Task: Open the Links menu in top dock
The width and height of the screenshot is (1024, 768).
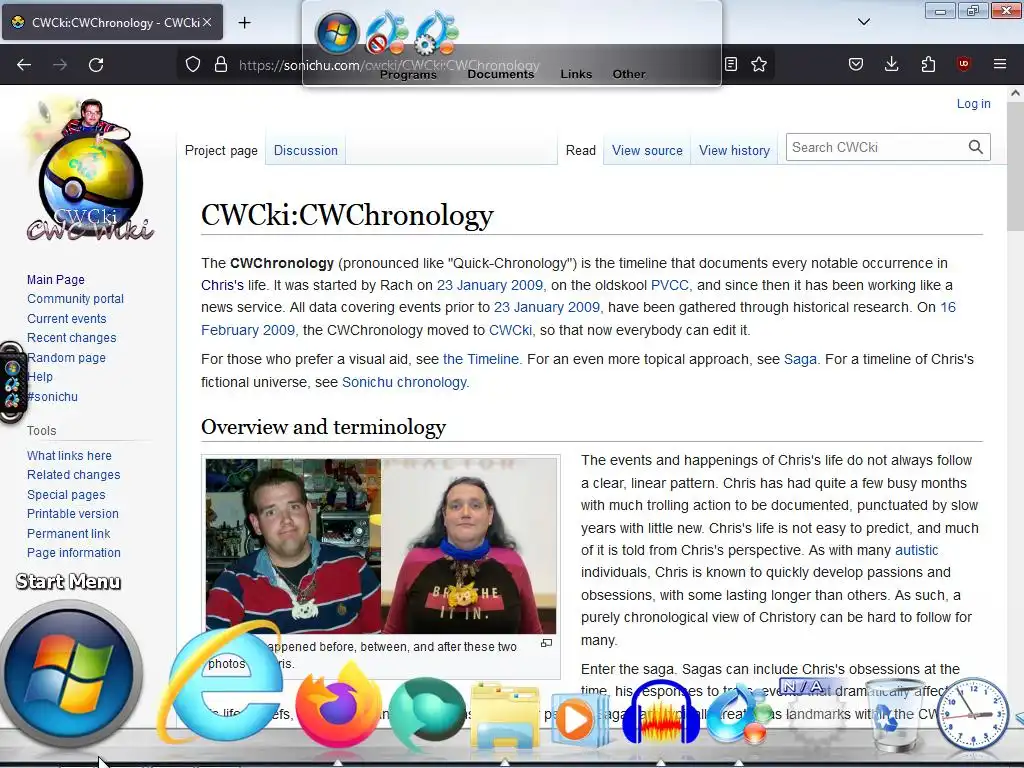Action: pyautogui.click(x=576, y=74)
